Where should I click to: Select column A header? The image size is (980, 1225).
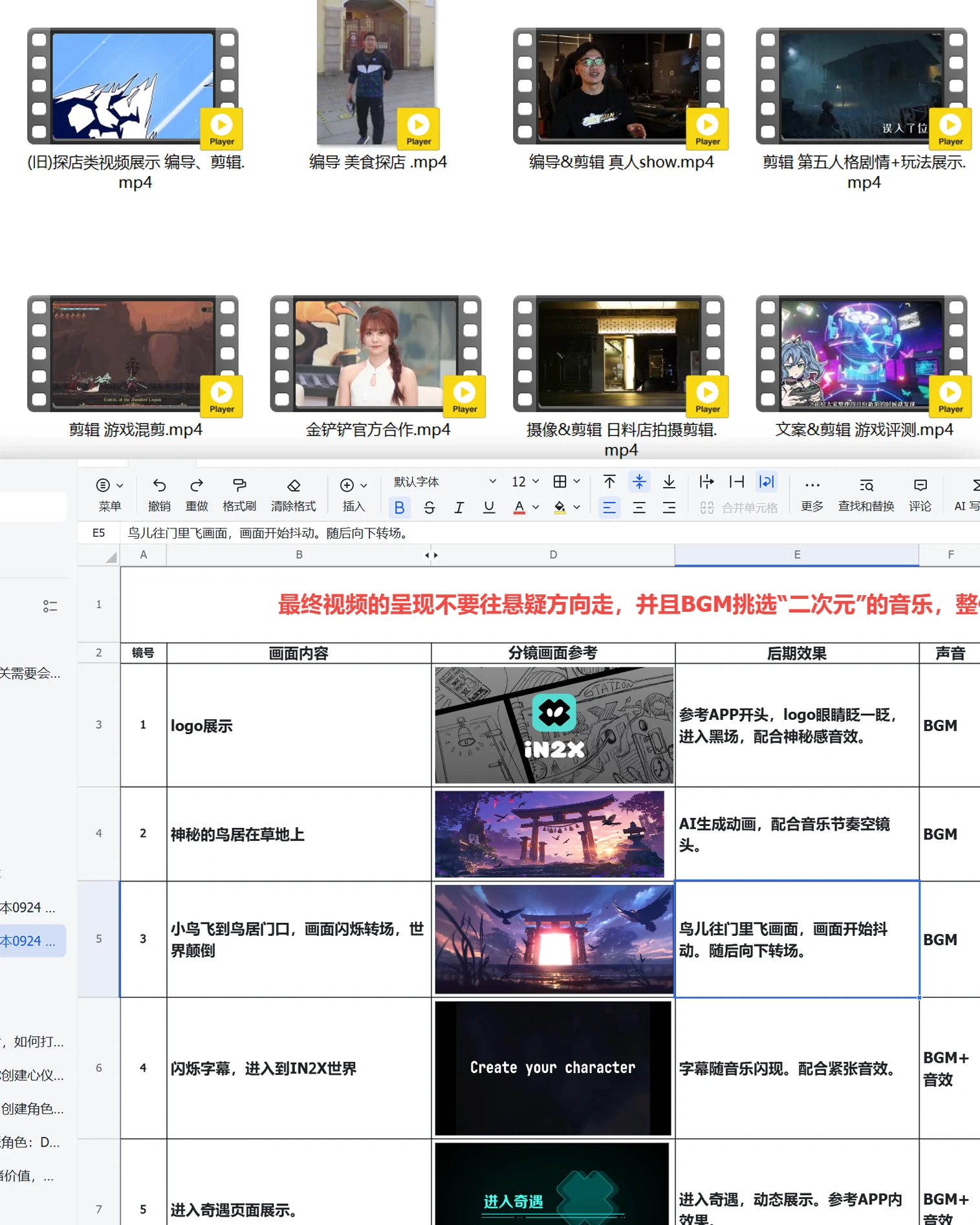(143, 555)
